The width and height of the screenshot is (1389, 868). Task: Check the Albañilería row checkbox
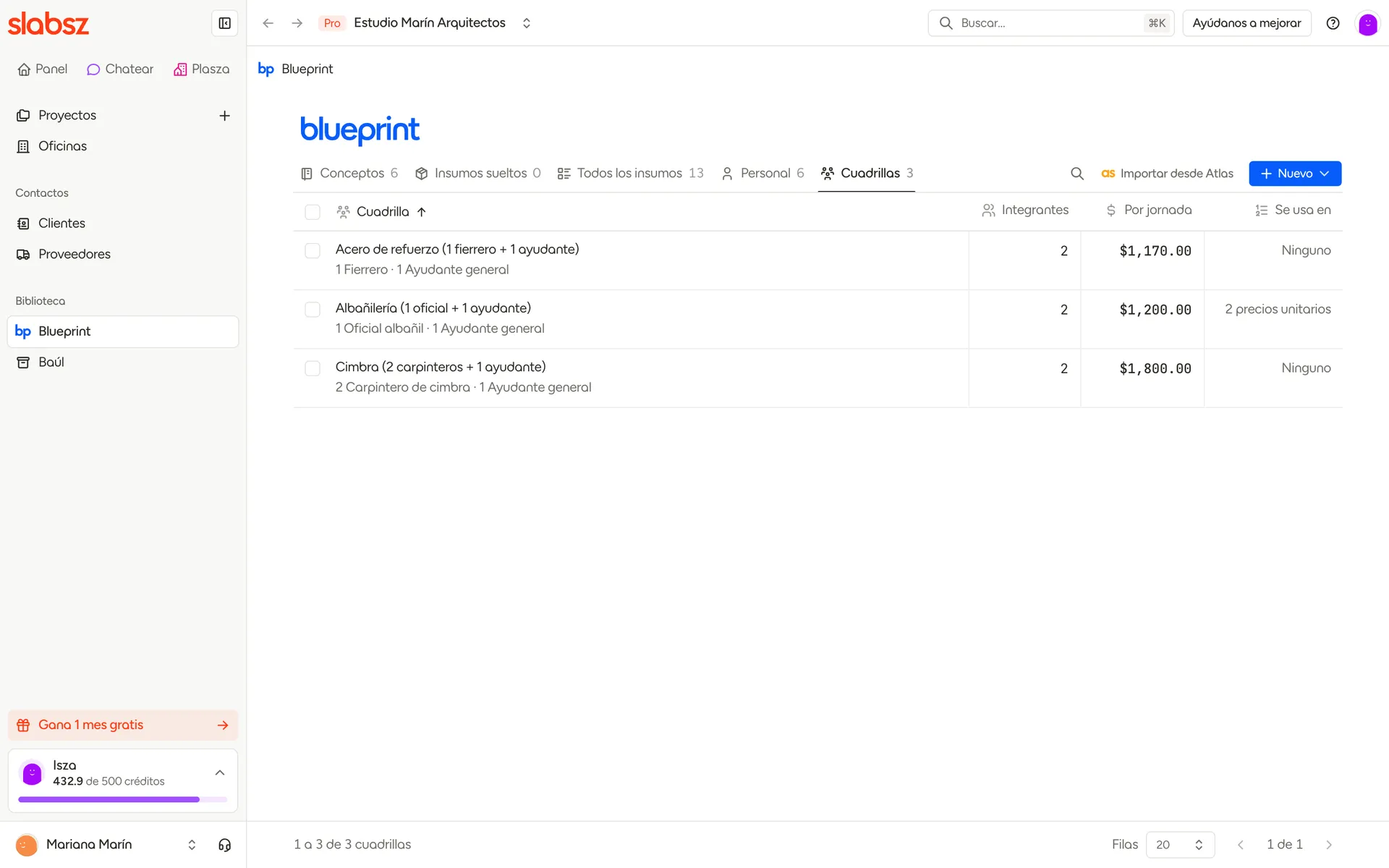coord(313,310)
